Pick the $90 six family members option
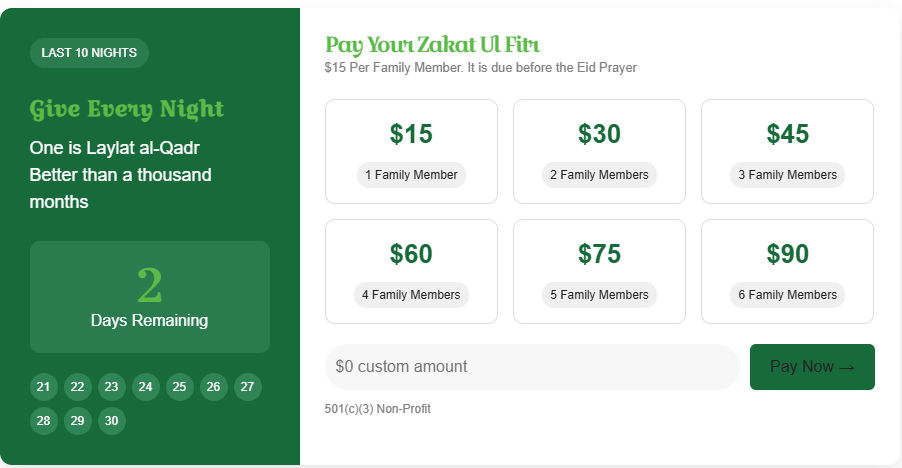Image resolution: width=902 pixels, height=468 pixels. pyautogui.click(x=787, y=271)
